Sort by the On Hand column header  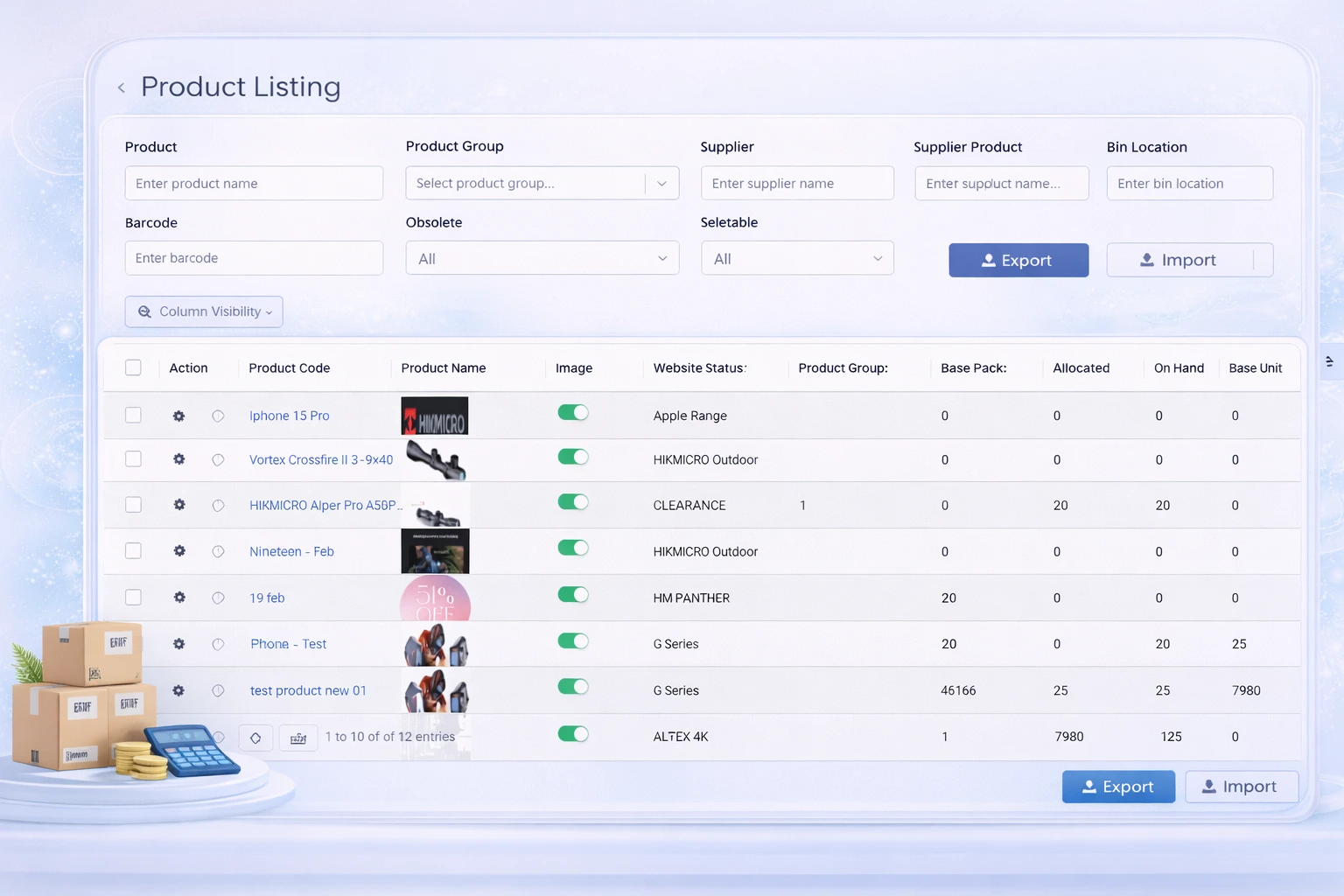pyautogui.click(x=1178, y=368)
